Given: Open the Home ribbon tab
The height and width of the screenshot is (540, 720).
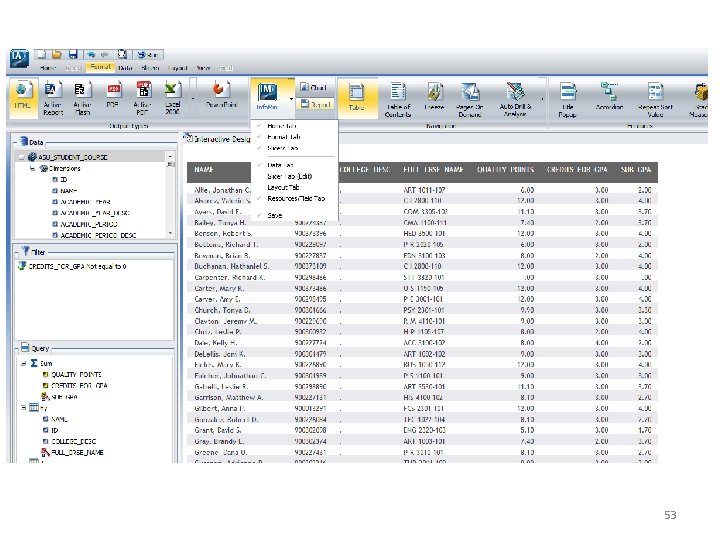Looking at the screenshot, I should (x=48, y=68).
